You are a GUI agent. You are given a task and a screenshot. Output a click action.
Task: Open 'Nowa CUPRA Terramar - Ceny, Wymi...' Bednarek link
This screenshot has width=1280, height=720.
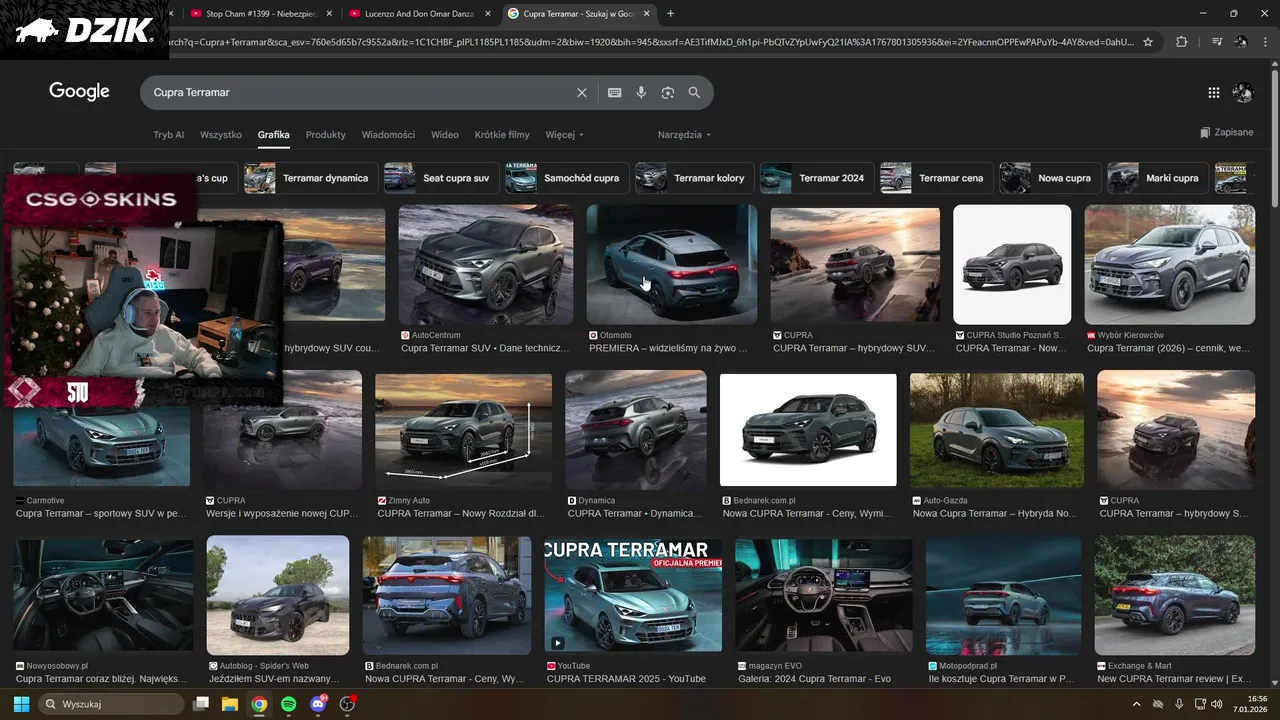(807, 513)
